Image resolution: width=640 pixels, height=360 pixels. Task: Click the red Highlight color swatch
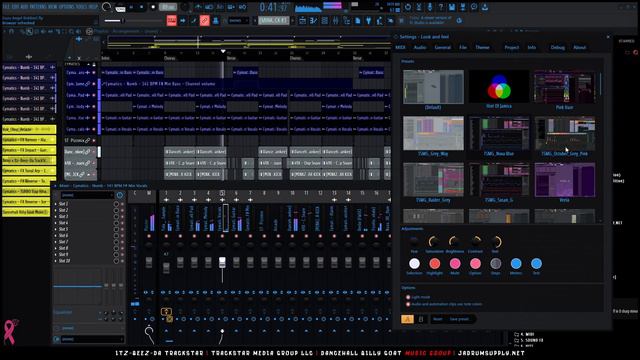point(435,264)
